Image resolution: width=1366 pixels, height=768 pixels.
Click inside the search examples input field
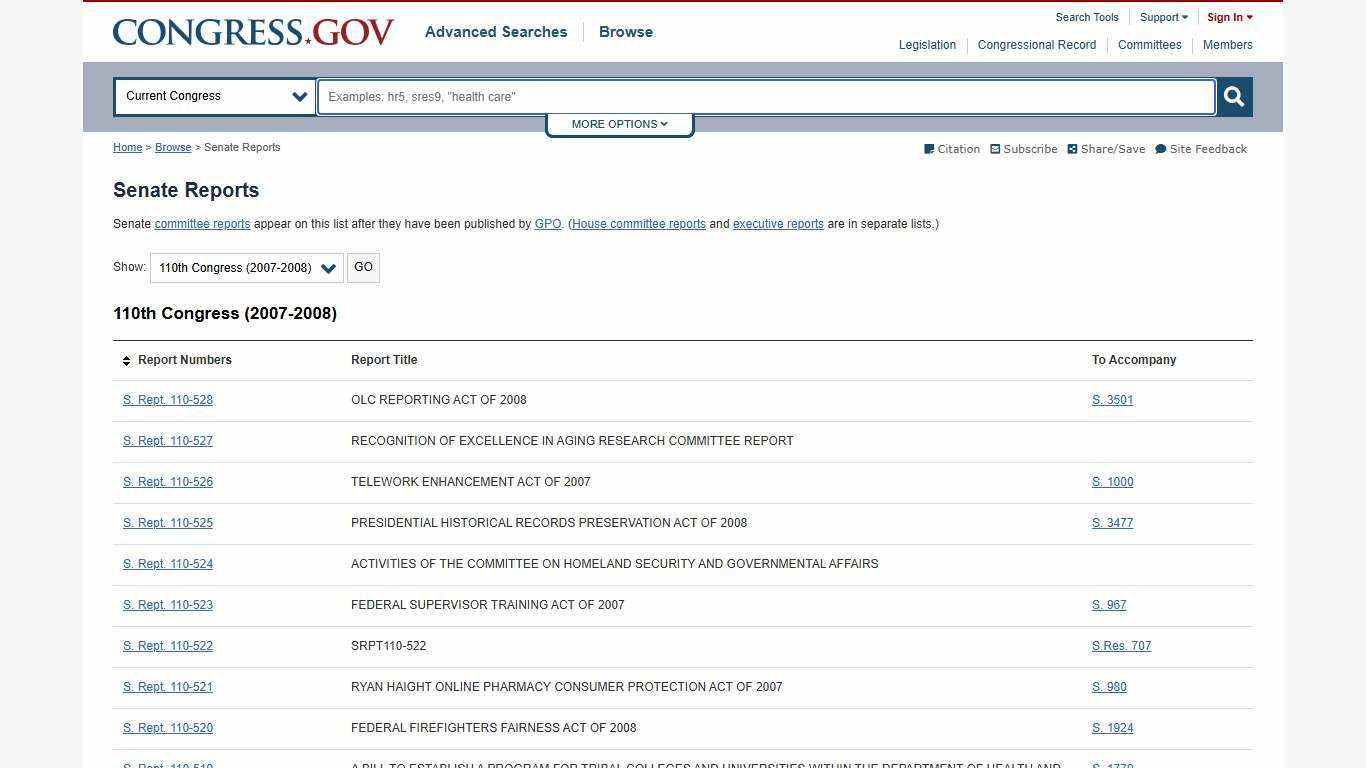[765, 96]
